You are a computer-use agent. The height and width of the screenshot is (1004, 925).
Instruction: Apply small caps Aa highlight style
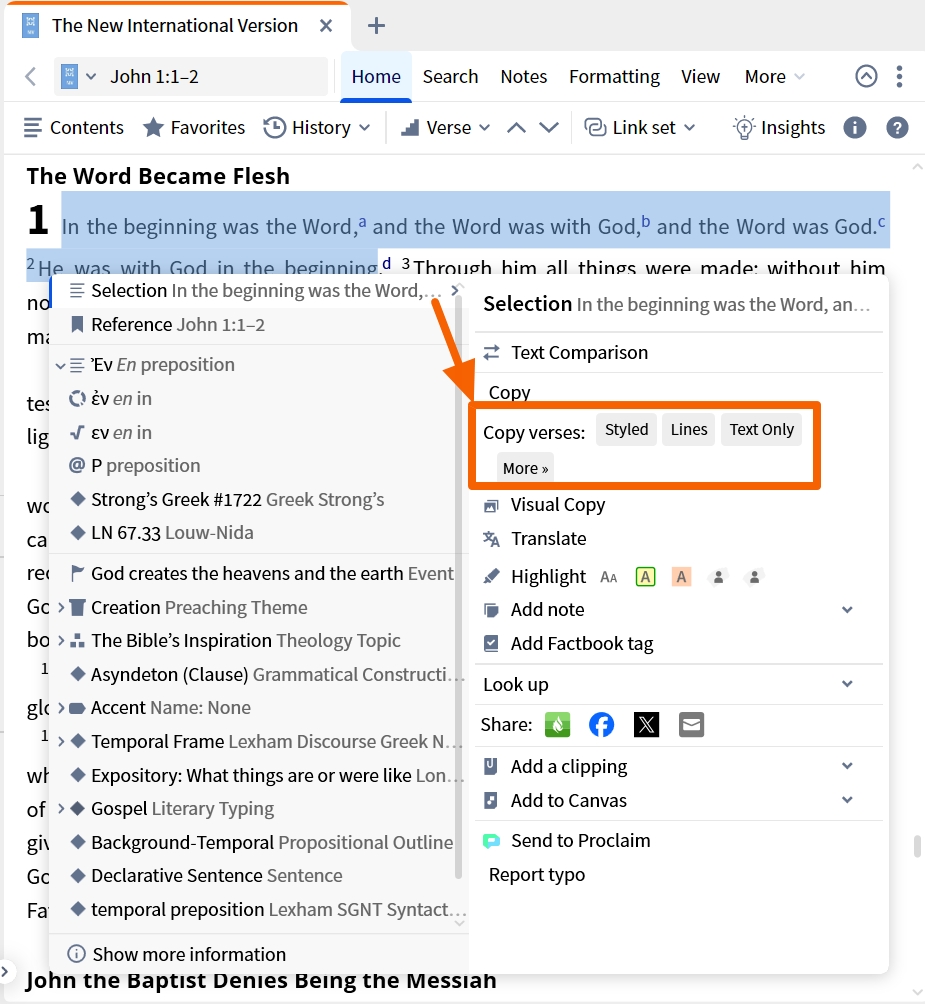(609, 577)
